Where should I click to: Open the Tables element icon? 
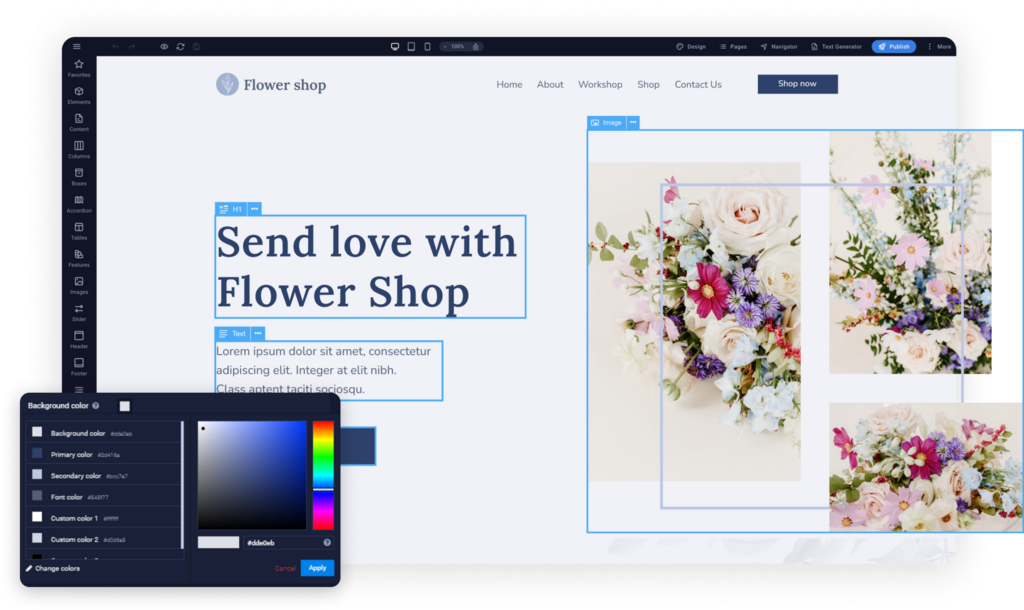click(x=79, y=230)
